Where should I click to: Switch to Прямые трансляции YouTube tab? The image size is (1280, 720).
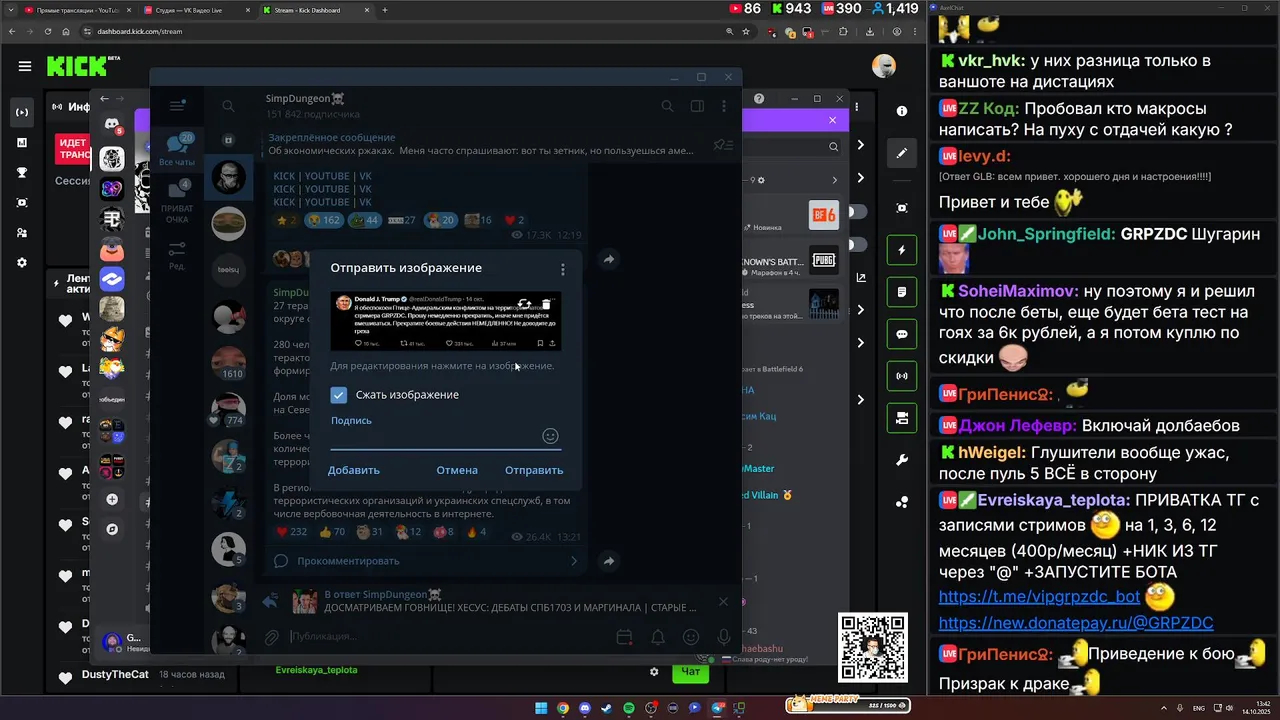(x=77, y=10)
